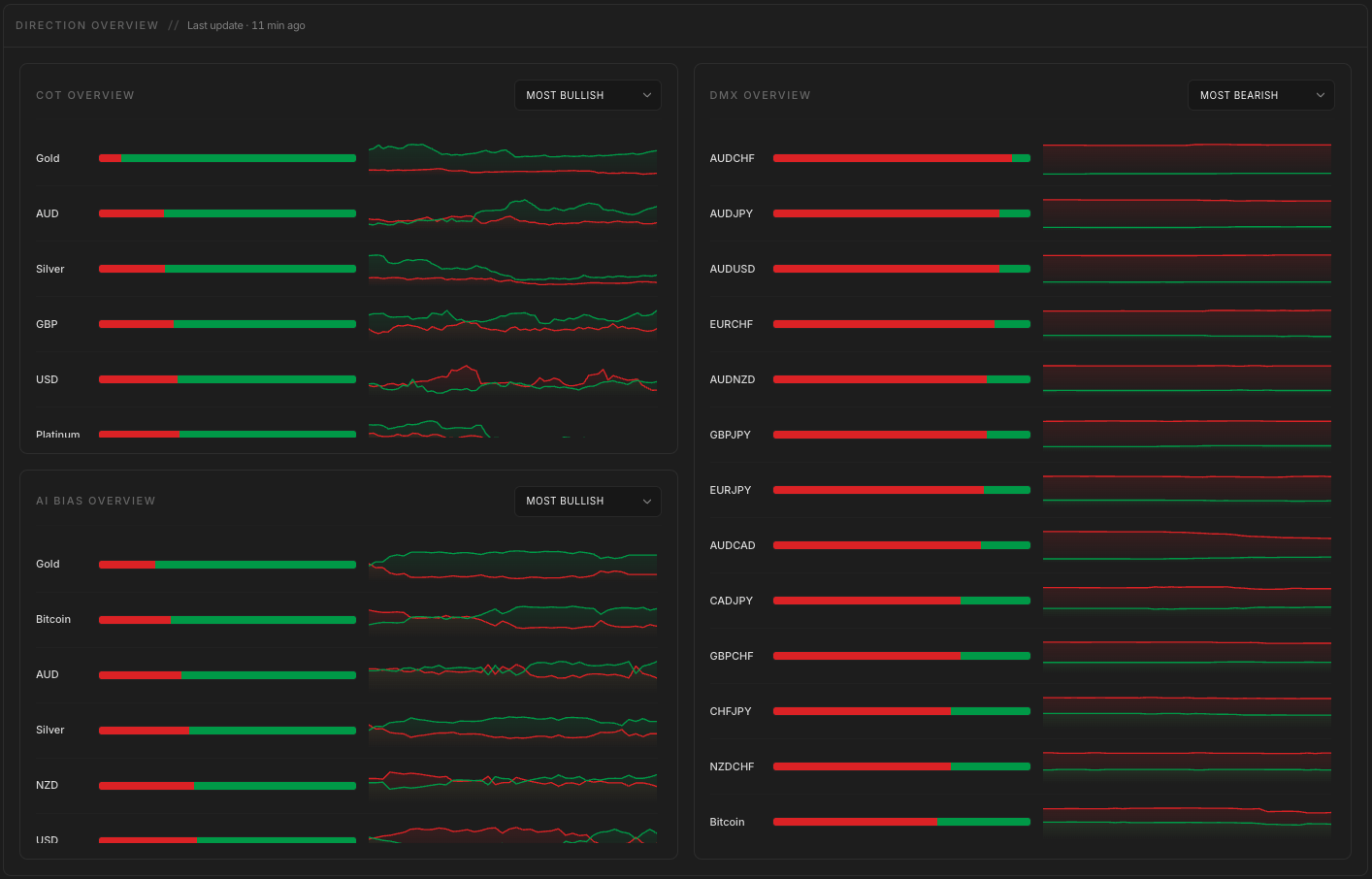The width and height of the screenshot is (1372, 879).
Task: Select the NZD row label in AI Bias Overview
Action: pos(47,785)
